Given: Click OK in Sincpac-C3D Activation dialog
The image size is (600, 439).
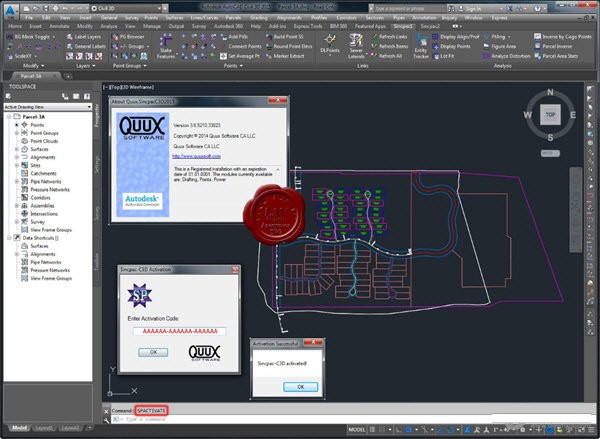Looking at the screenshot, I should click(x=153, y=352).
